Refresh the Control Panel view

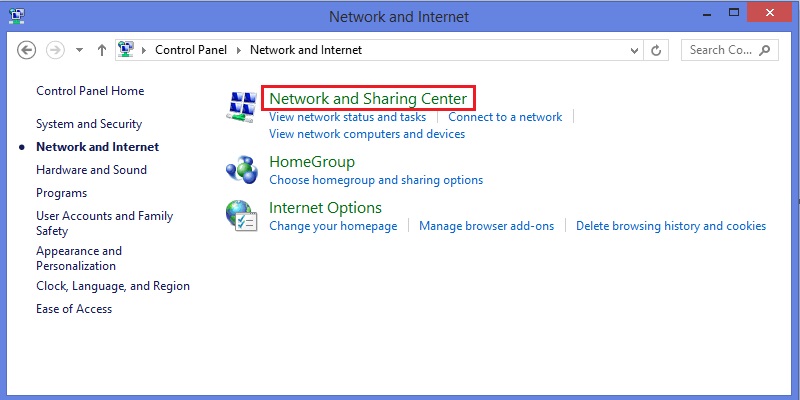pyautogui.click(x=656, y=50)
